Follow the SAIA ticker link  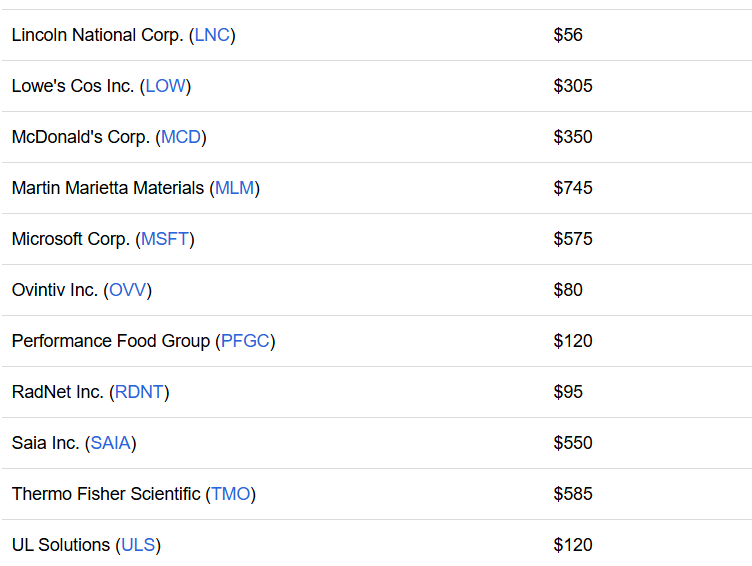111,443
